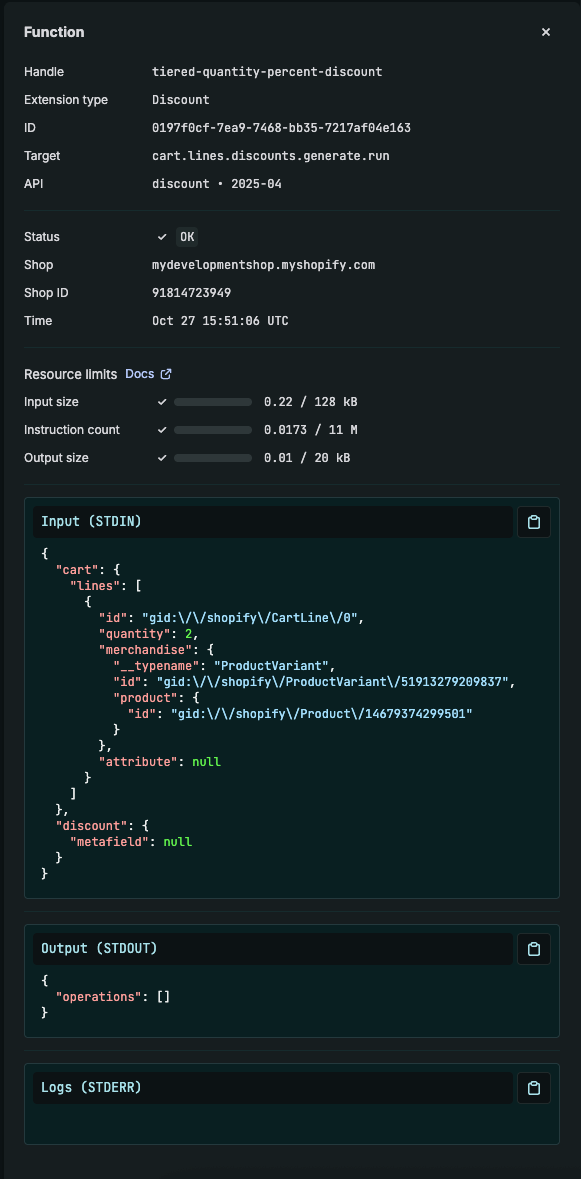Click the "discount": { line in input
Image resolution: width=581 pixels, height=1179 pixels.
tap(102, 826)
